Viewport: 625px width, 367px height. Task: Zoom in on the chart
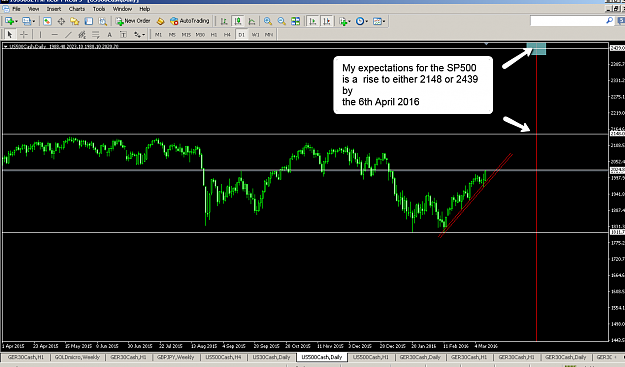point(268,21)
